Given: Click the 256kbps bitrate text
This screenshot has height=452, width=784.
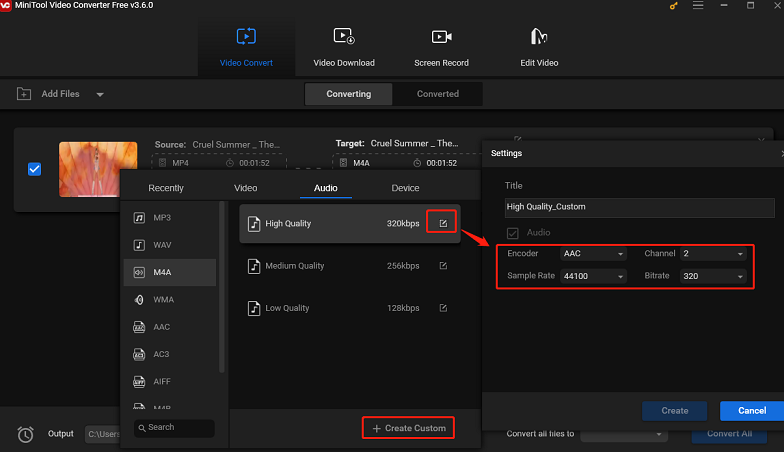Looking at the screenshot, I should tap(403, 266).
